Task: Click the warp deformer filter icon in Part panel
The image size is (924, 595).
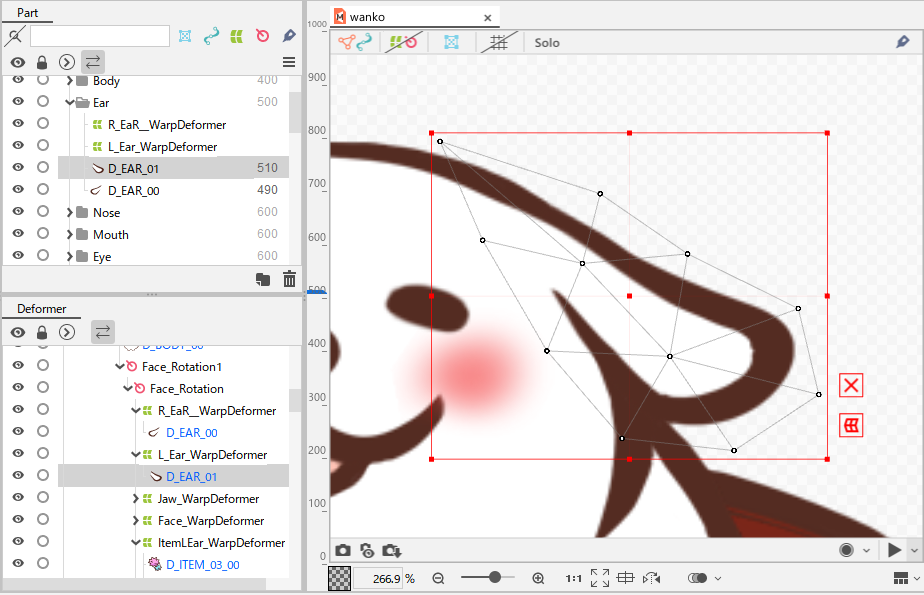Action: click(x=237, y=37)
